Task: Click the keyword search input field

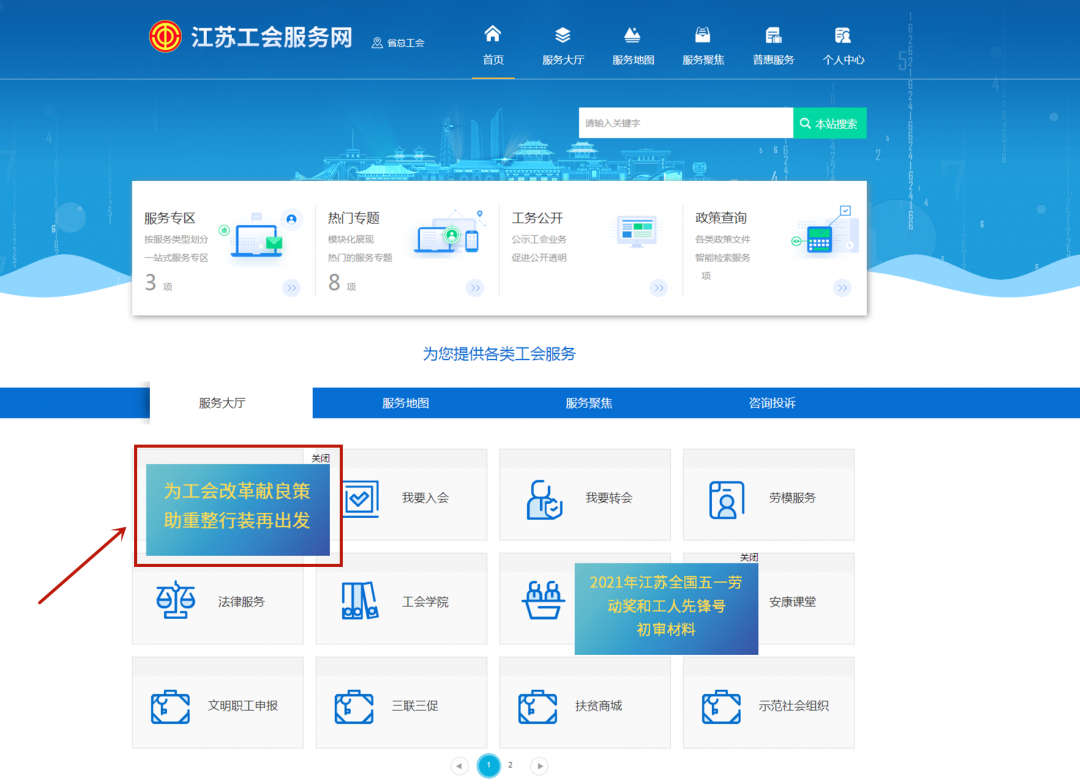Action: point(685,124)
